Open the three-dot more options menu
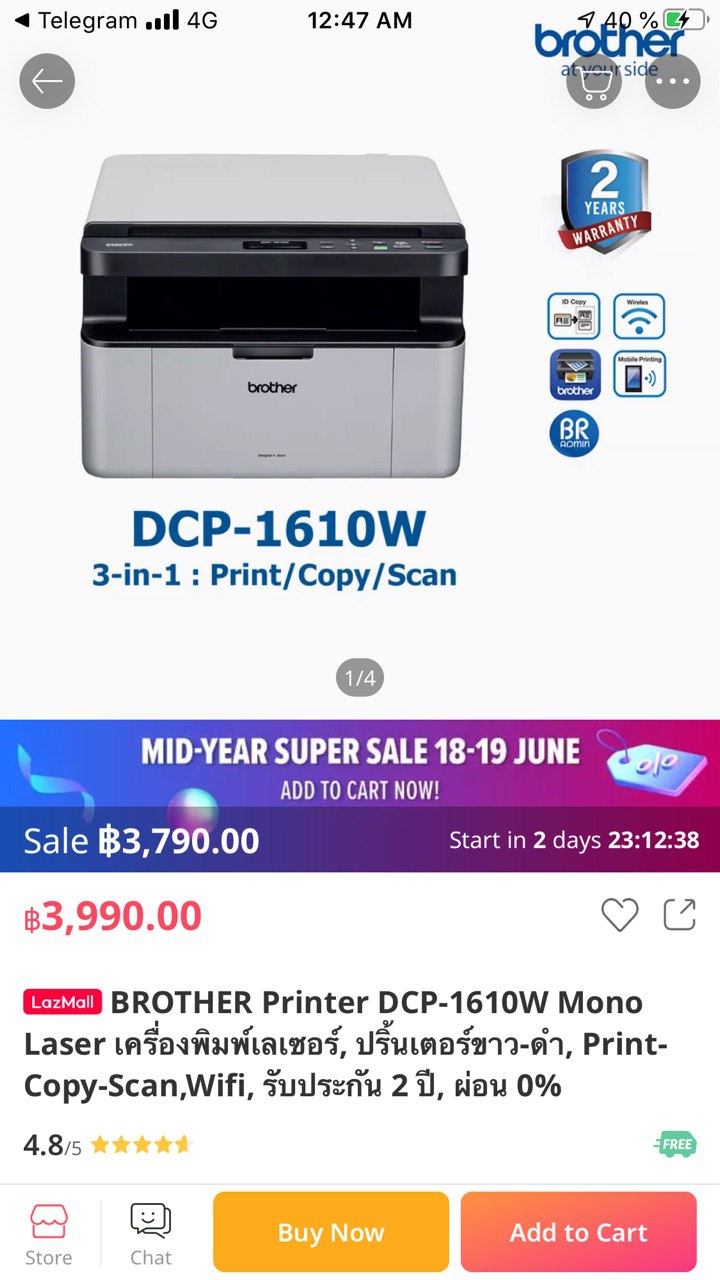The image size is (720, 1280). (673, 81)
